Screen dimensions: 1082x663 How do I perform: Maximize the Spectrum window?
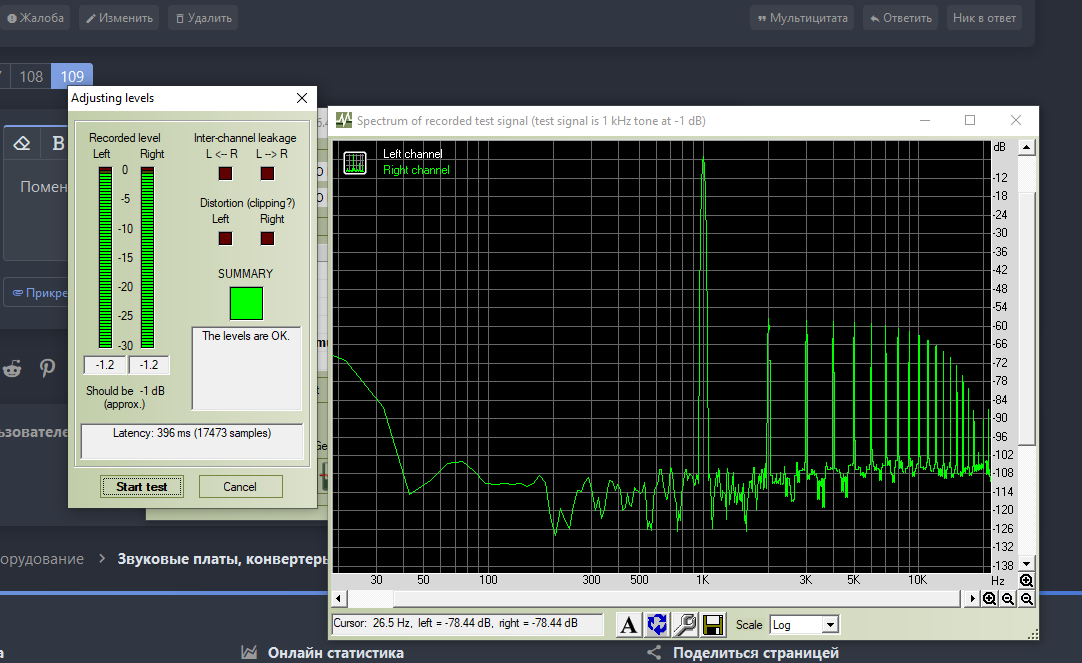pyautogui.click(x=970, y=120)
